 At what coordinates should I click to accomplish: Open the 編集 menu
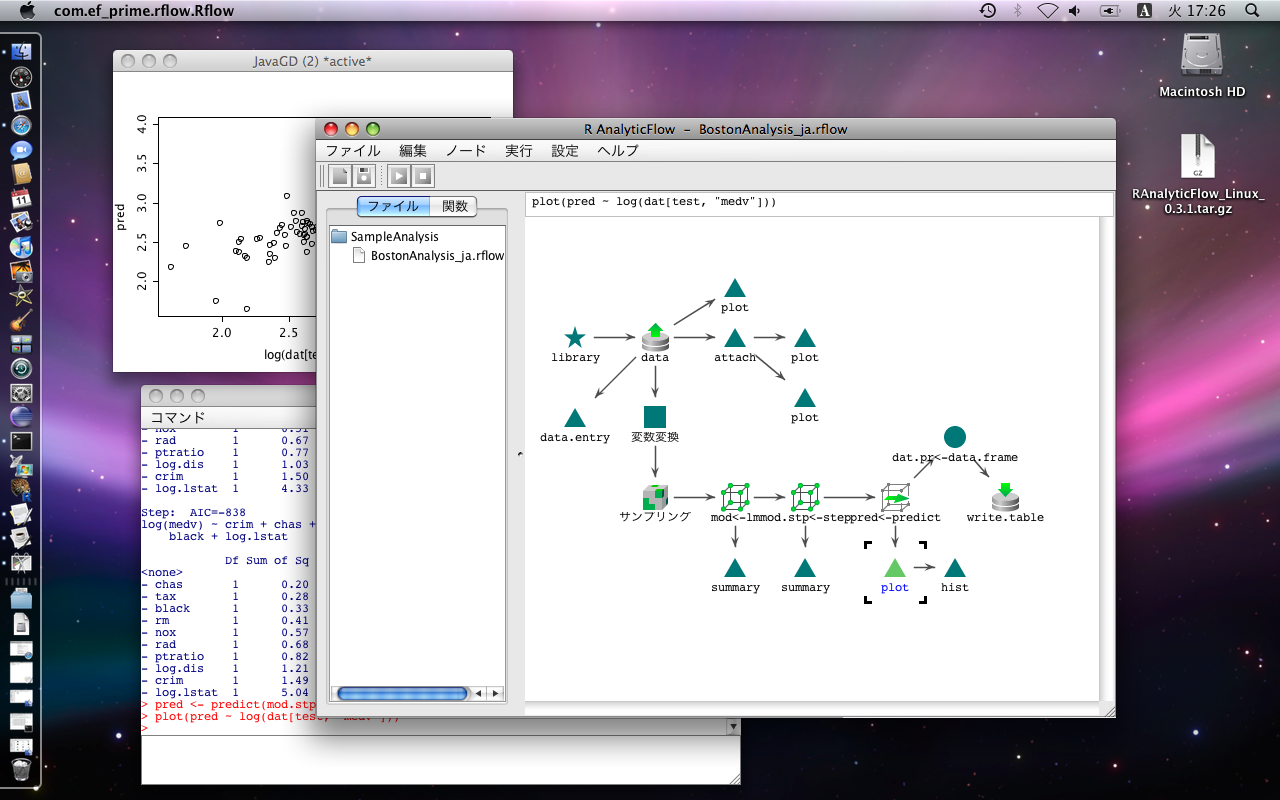pyautogui.click(x=413, y=151)
